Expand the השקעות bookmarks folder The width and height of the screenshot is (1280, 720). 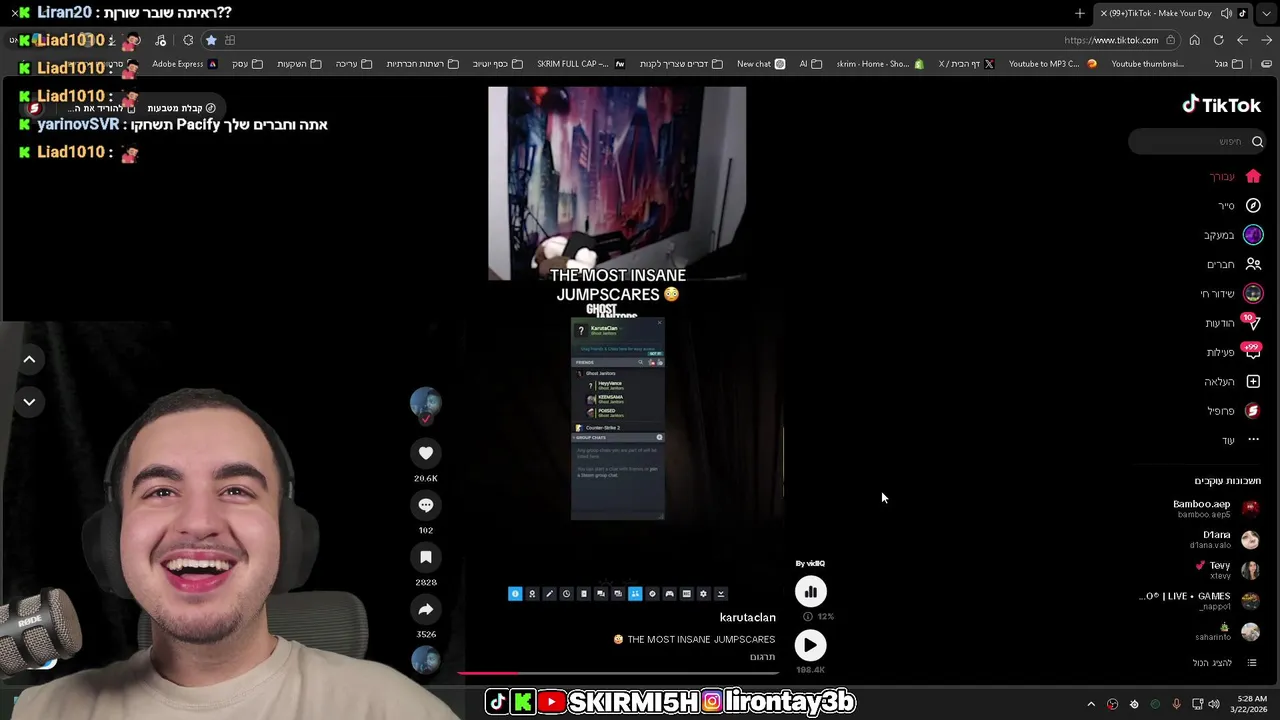(299, 64)
